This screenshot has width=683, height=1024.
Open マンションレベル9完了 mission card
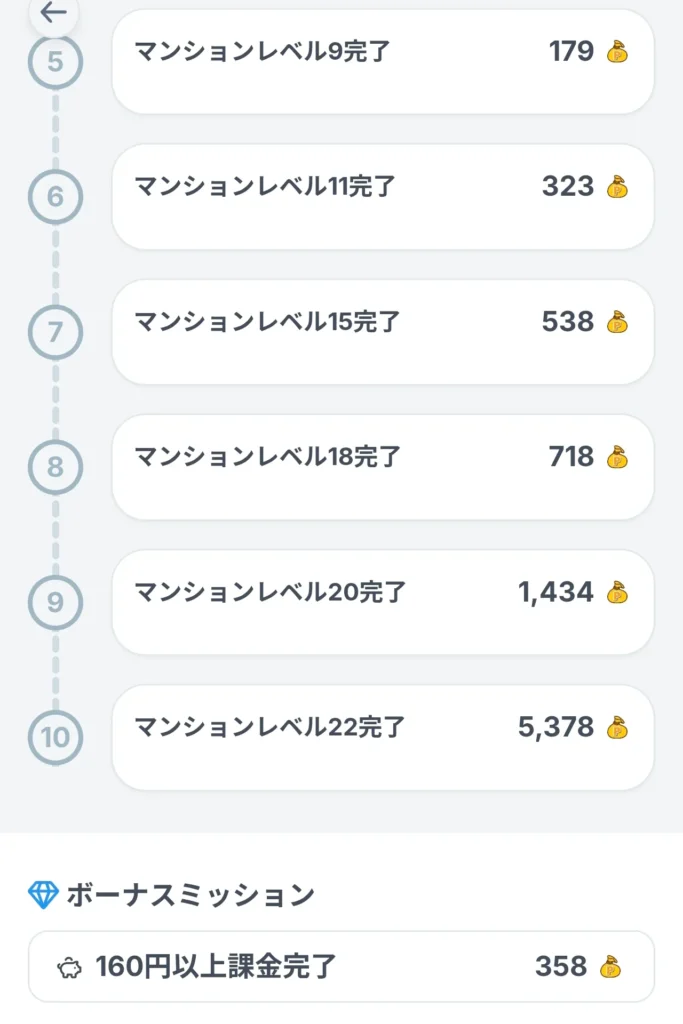click(382, 62)
